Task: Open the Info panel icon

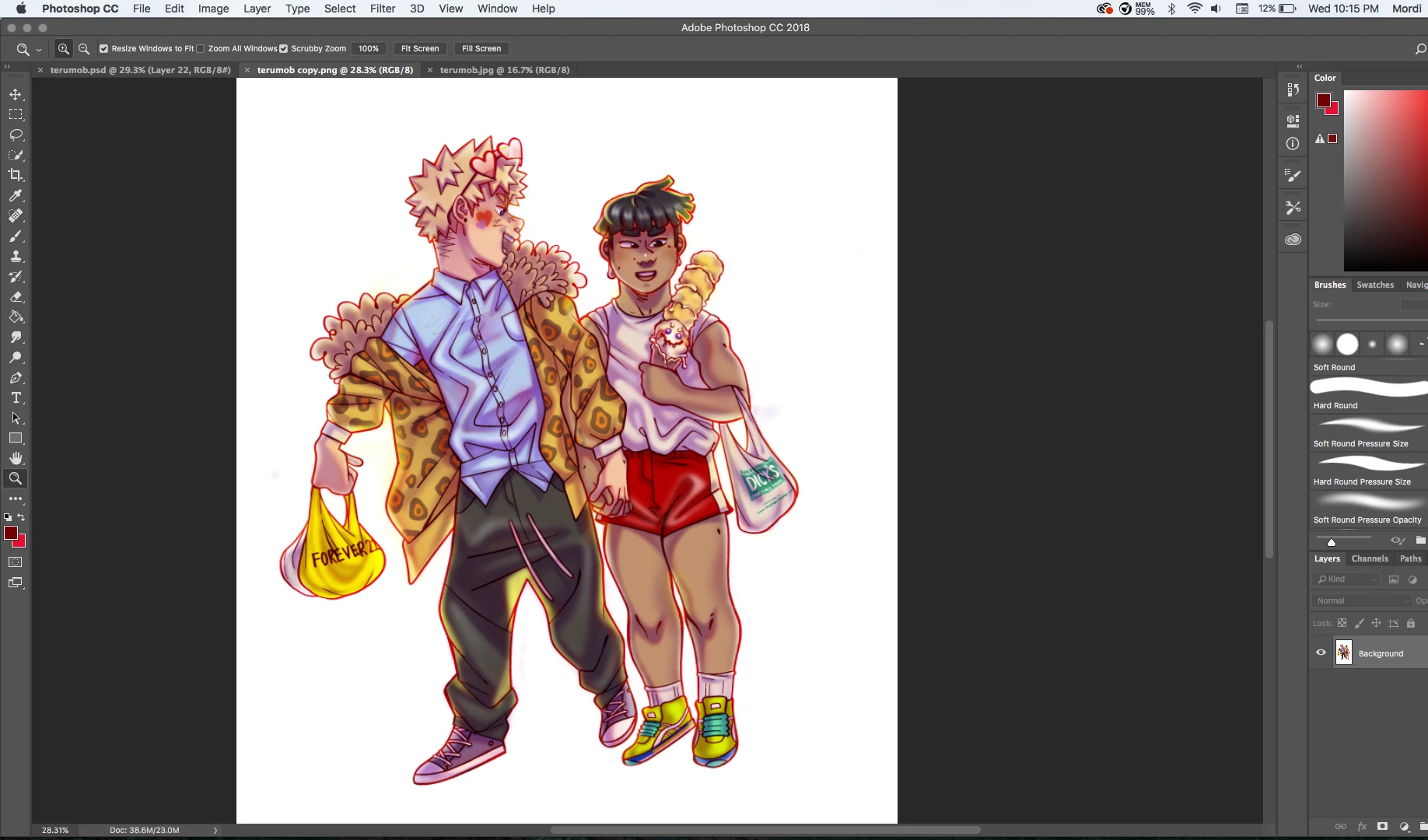Action: (x=1293, y=143)
